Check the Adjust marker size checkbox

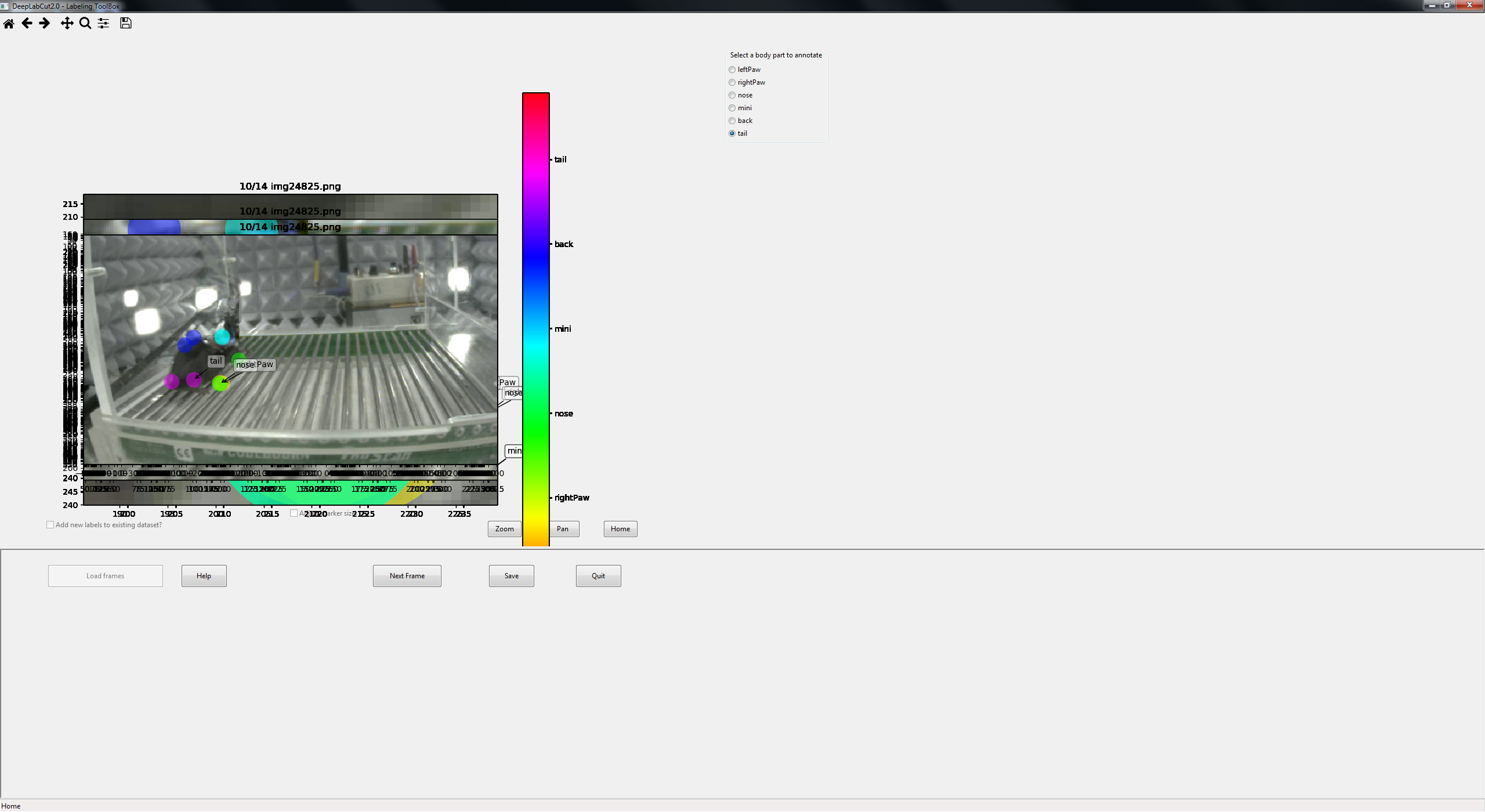295,513
